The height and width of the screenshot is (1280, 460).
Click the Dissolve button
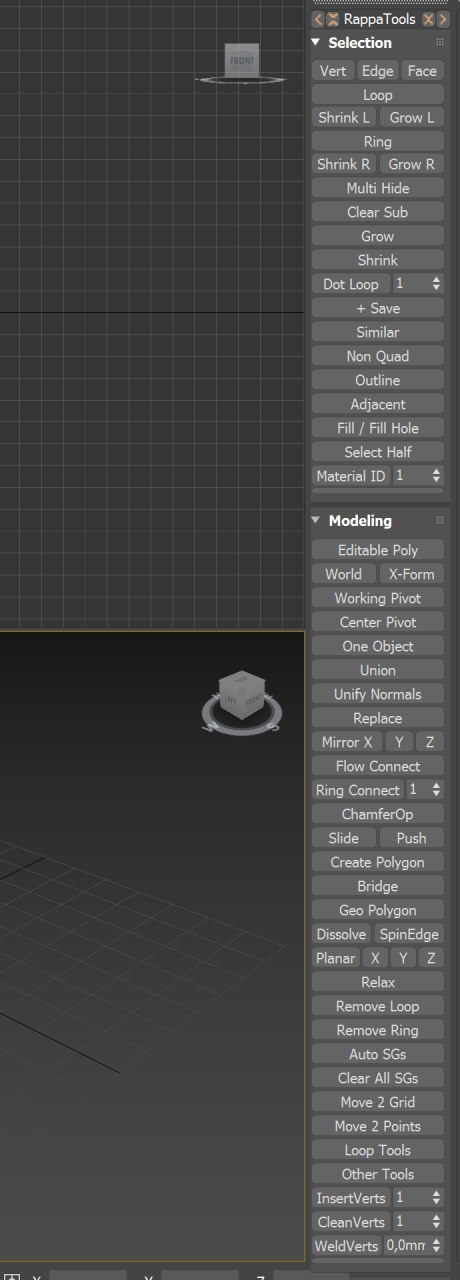click(x=341, y=934)
